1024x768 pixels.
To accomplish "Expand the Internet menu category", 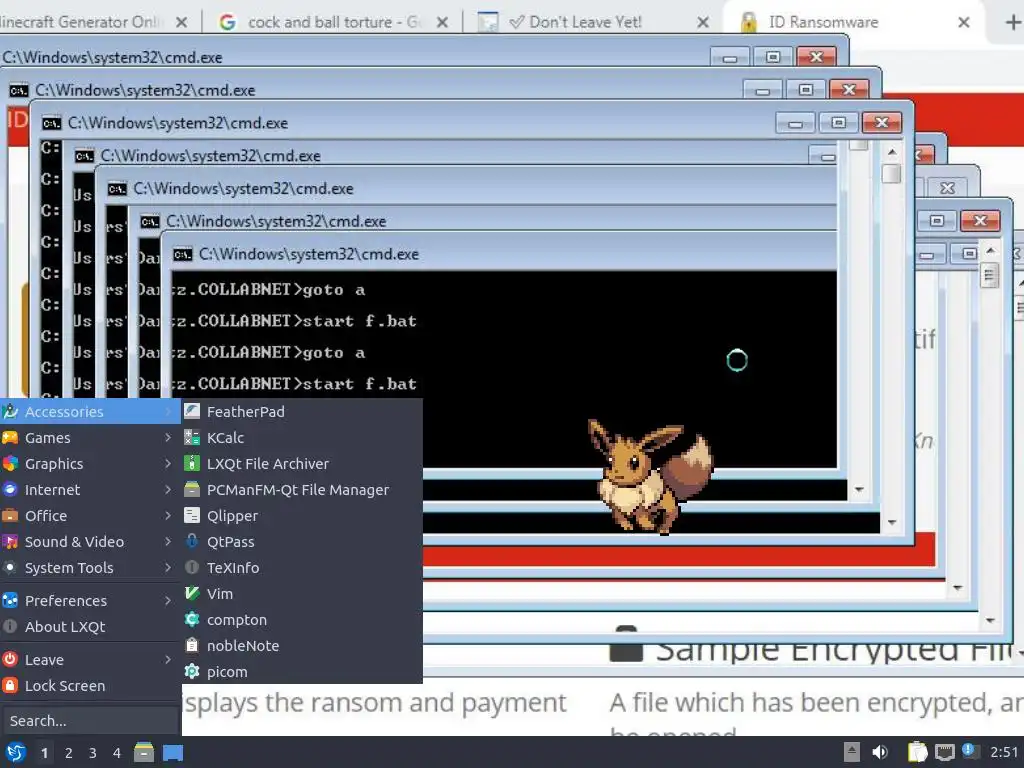I will click(x=90, y=490).
